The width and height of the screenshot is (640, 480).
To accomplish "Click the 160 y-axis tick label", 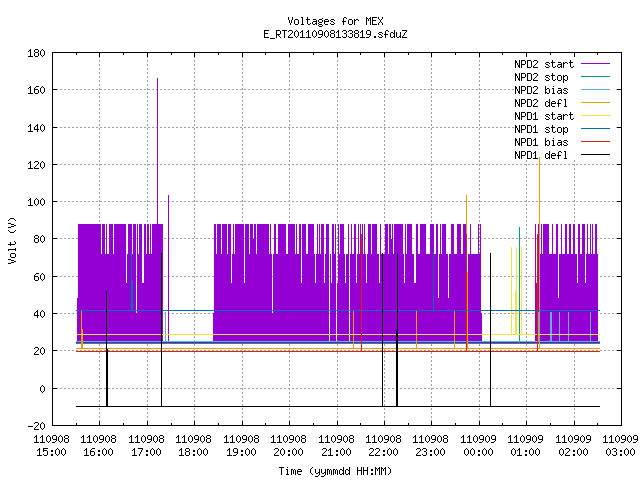I will point(36,90).
